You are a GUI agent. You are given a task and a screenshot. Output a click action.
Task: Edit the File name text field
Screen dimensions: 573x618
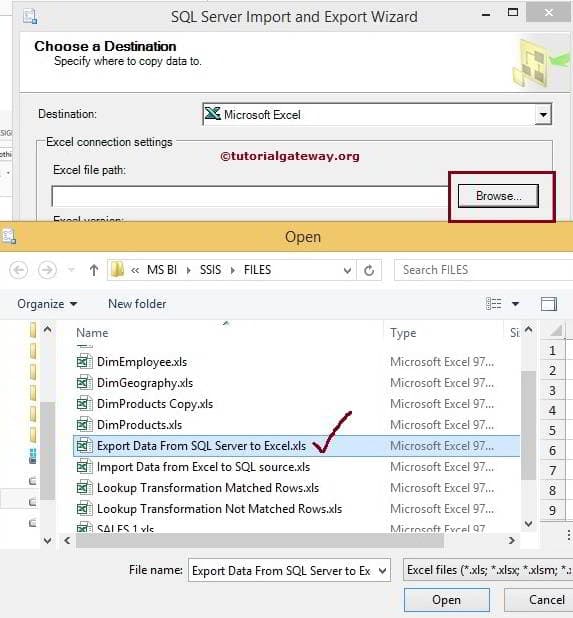(x=281, y=570)
